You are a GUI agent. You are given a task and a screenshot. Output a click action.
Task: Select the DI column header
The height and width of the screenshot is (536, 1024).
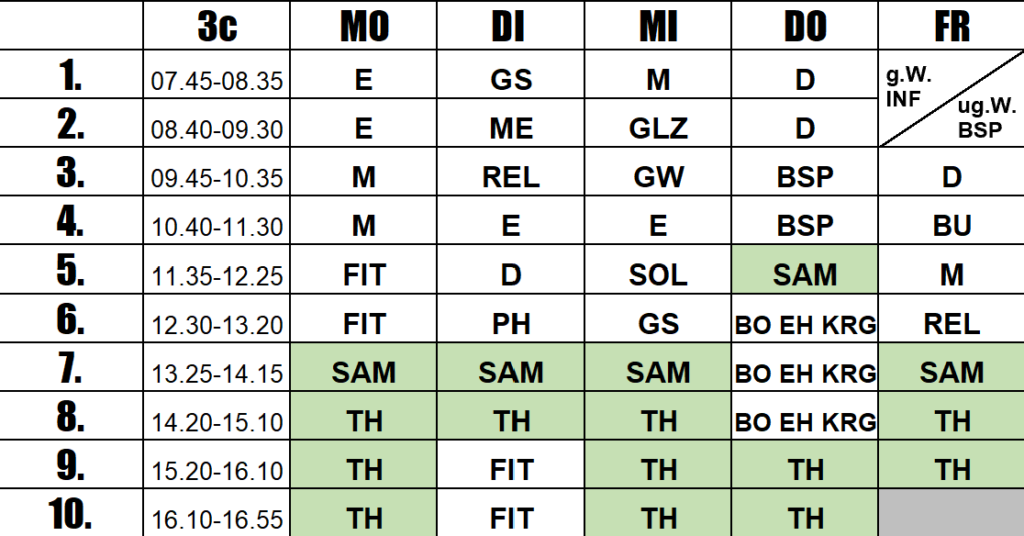[511, 25]
